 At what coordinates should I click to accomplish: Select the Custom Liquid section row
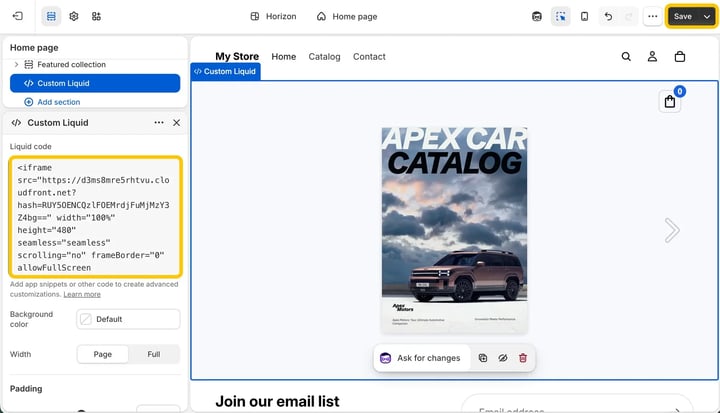click(95, 83)
